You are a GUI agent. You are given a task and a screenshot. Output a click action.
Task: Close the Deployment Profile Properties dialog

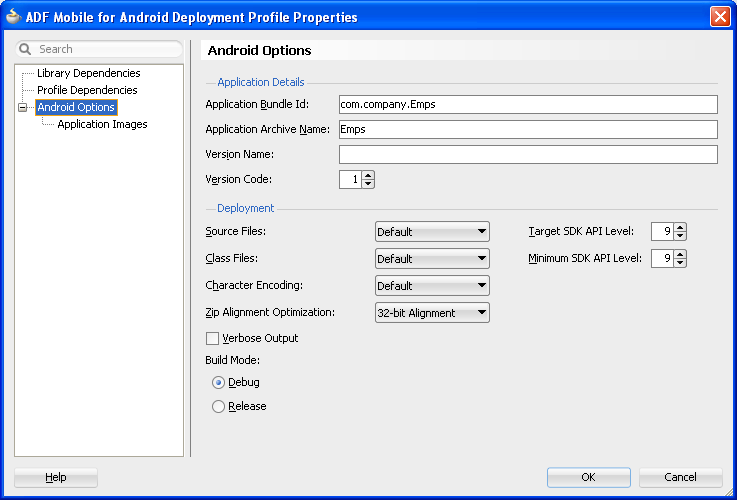click(720, 17)
